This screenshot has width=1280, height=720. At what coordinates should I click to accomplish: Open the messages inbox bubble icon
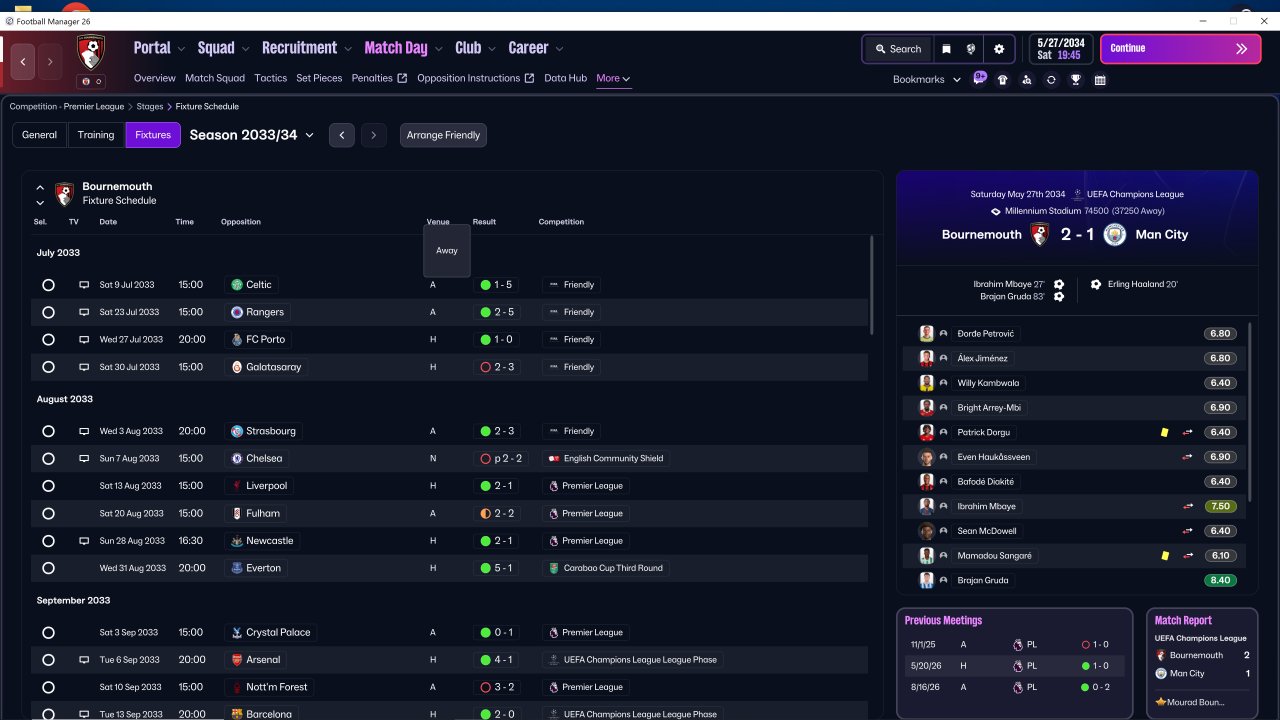(x=980, y=79)
